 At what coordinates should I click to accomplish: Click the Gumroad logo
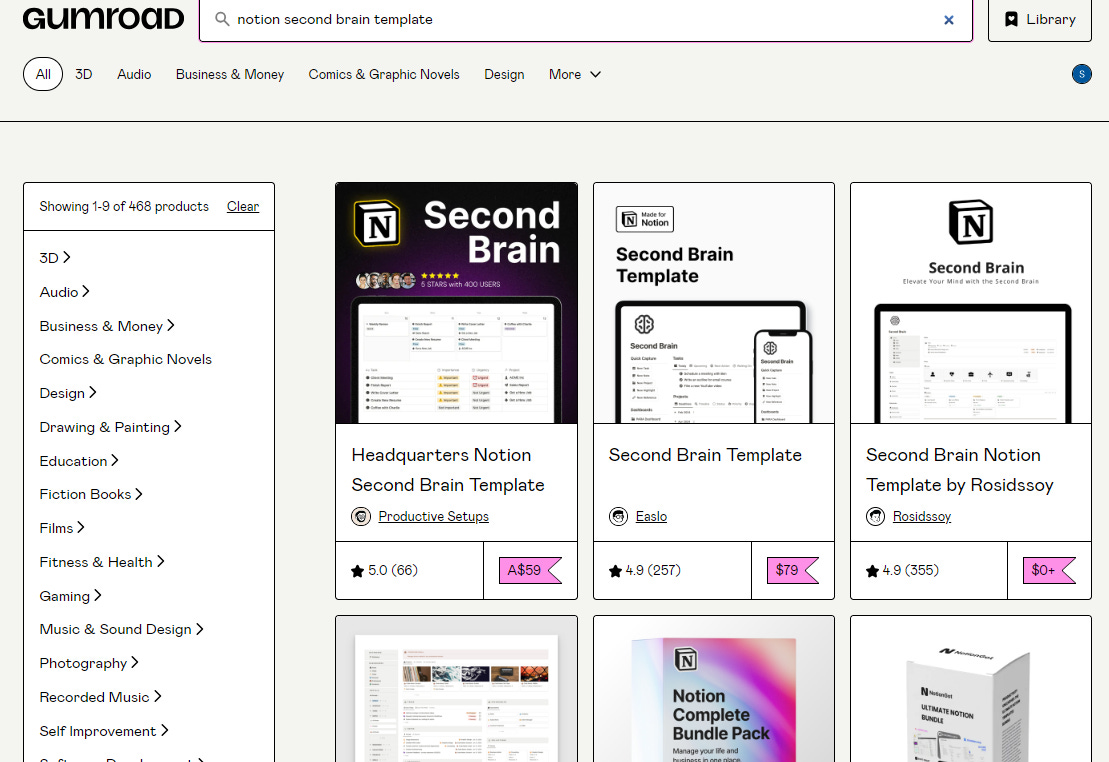[103, 18]
